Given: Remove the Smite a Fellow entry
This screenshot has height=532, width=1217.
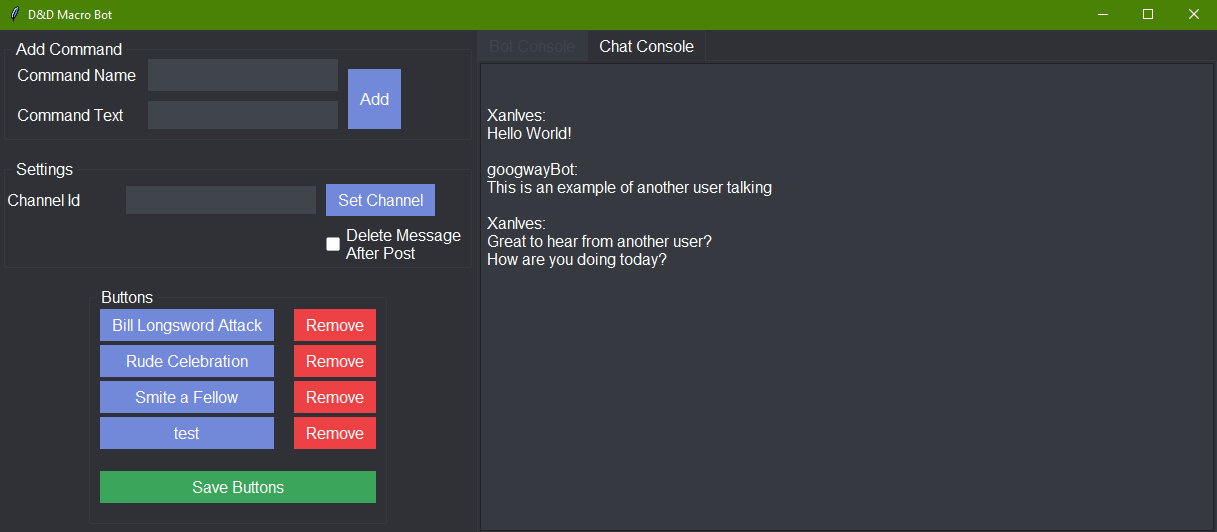Looking at the screenshot, I should pos(335,397).
